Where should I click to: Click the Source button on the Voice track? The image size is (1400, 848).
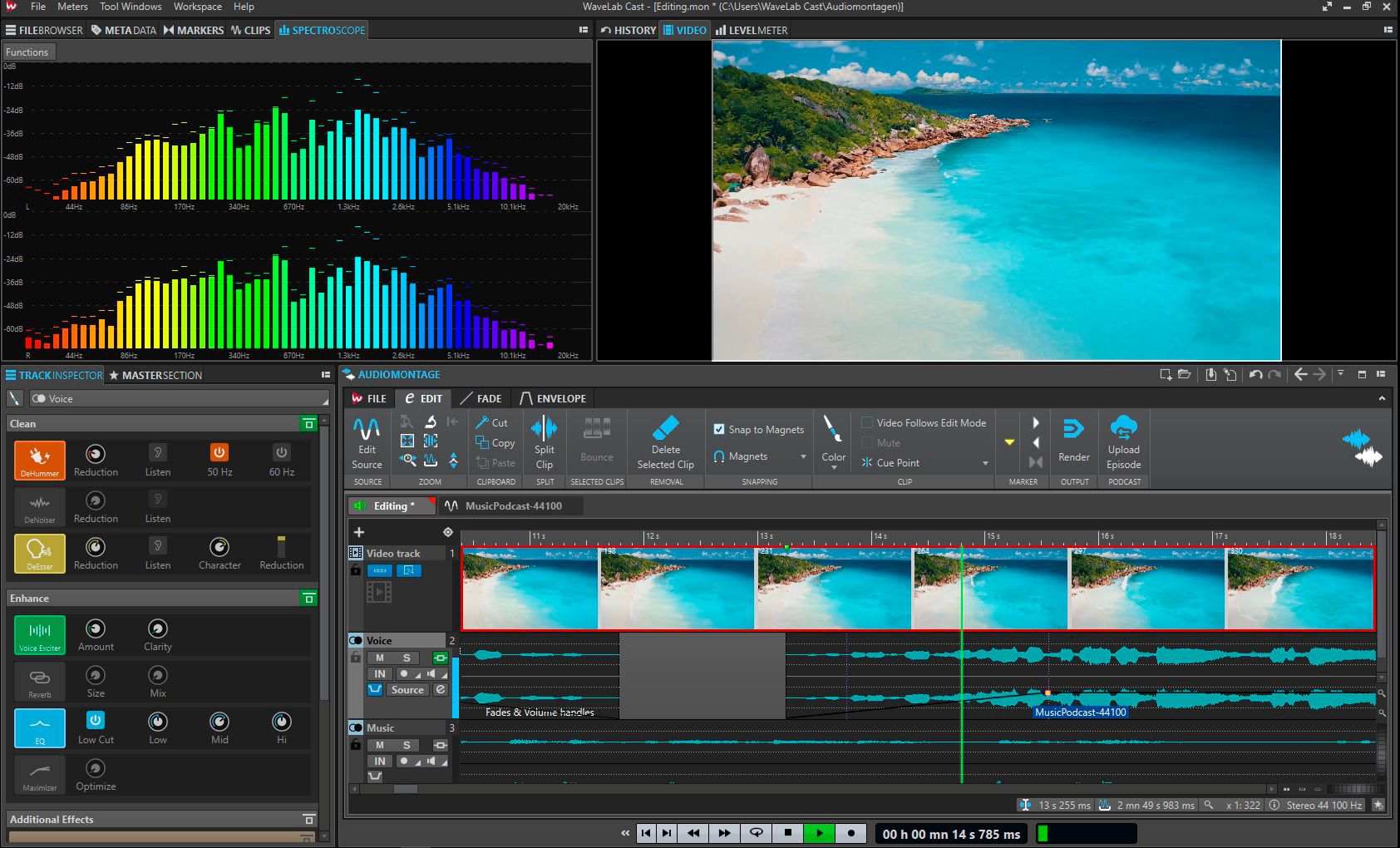[407, 689]
